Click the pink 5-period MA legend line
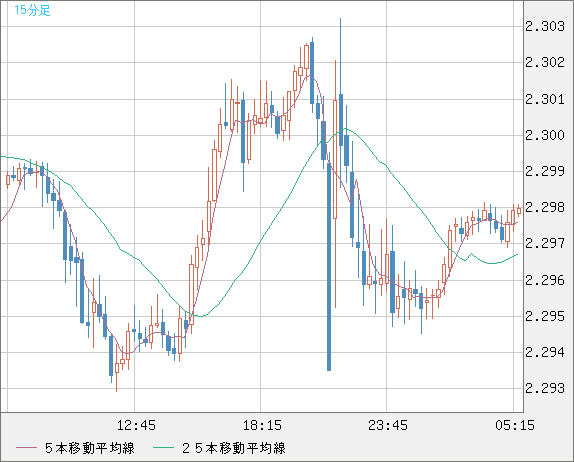The width and height of the screenshot is (574, 462). 26,448
